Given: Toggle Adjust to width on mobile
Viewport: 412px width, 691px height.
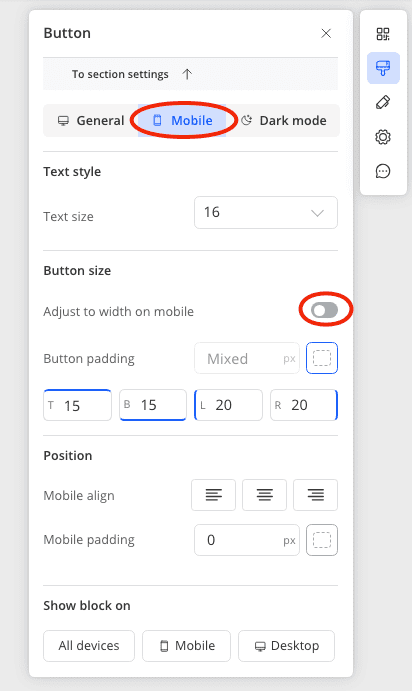Looking at the screenshot, I should (x=325, y=310).
